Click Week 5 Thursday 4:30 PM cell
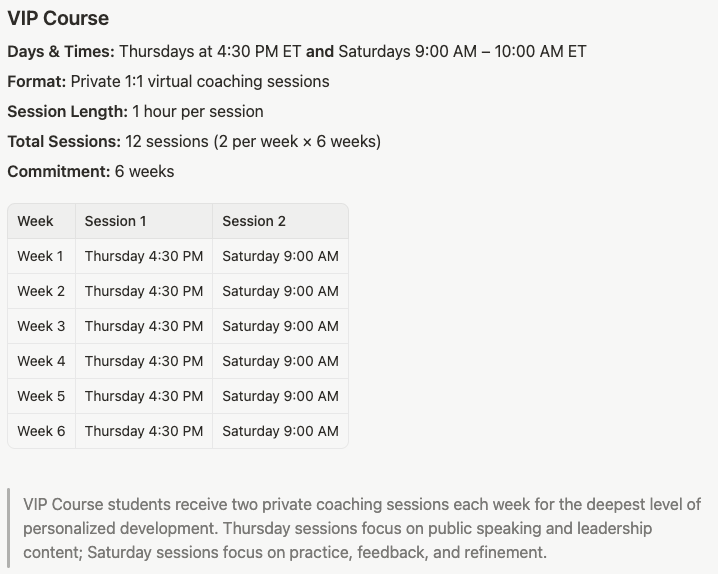 [x=144, y=396]
